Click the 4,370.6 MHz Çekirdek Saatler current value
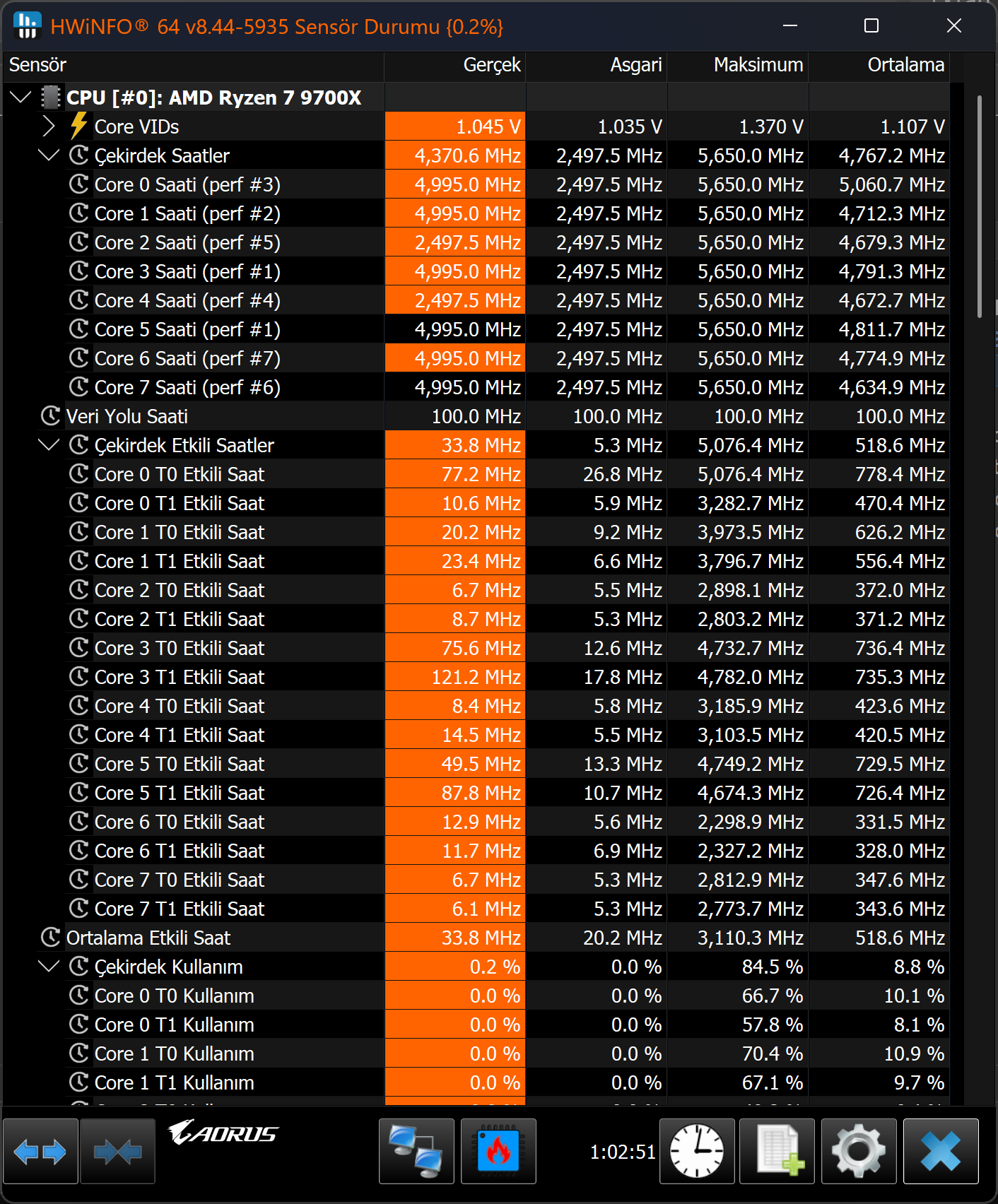The height and width of the screenshot is (1204, 998). (x=455, y=155)
